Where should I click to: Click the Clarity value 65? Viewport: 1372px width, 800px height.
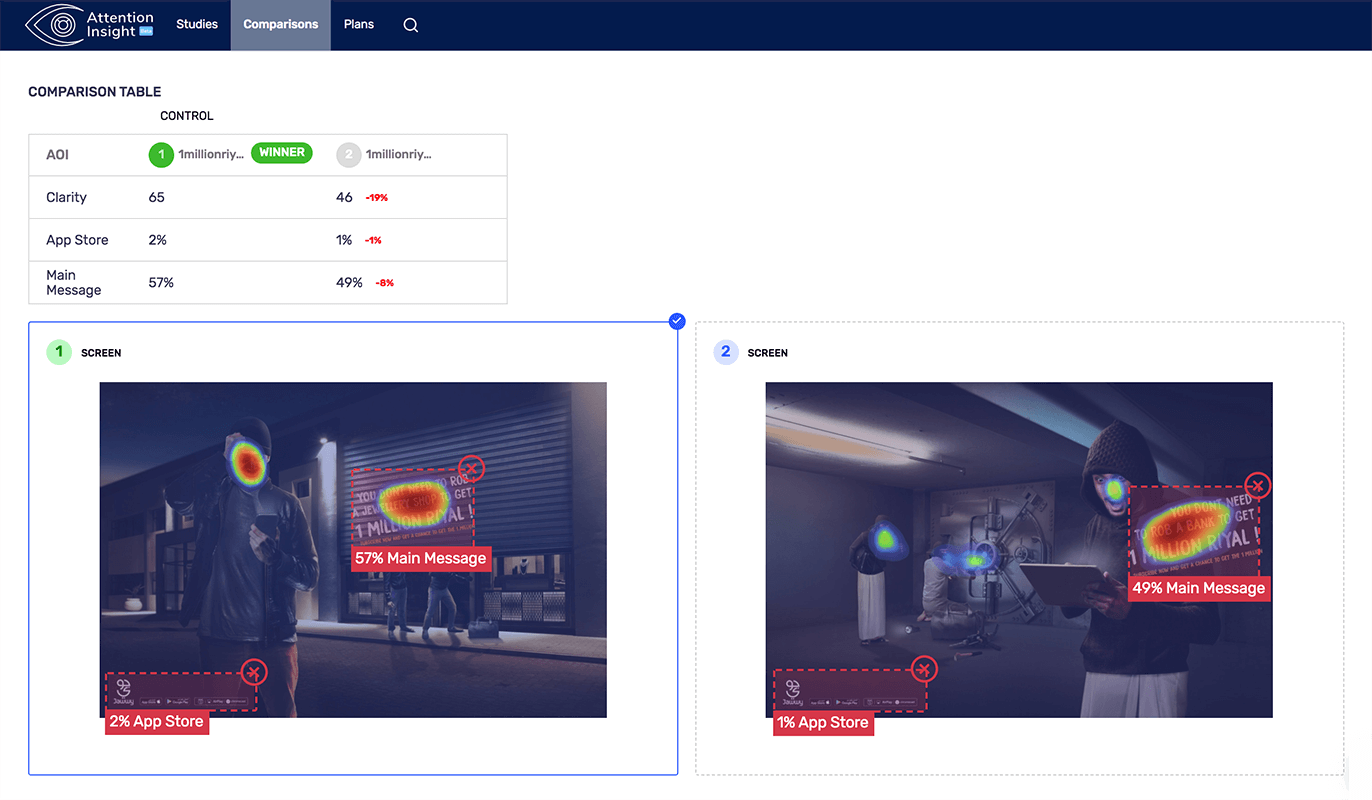coord(157,198)
